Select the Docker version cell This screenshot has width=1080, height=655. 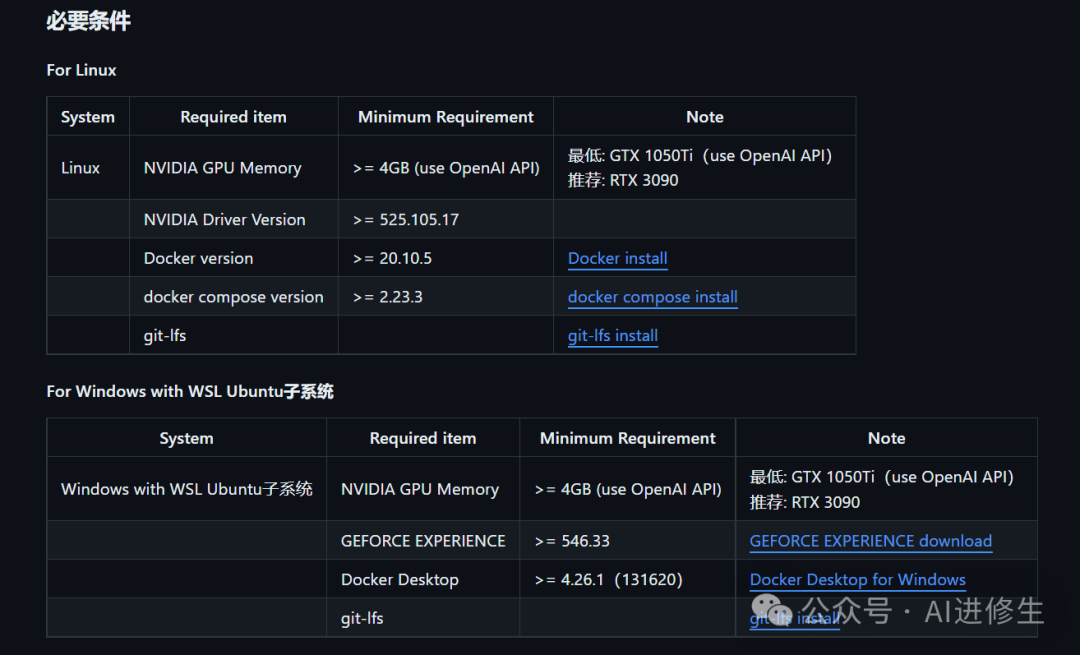198,258
